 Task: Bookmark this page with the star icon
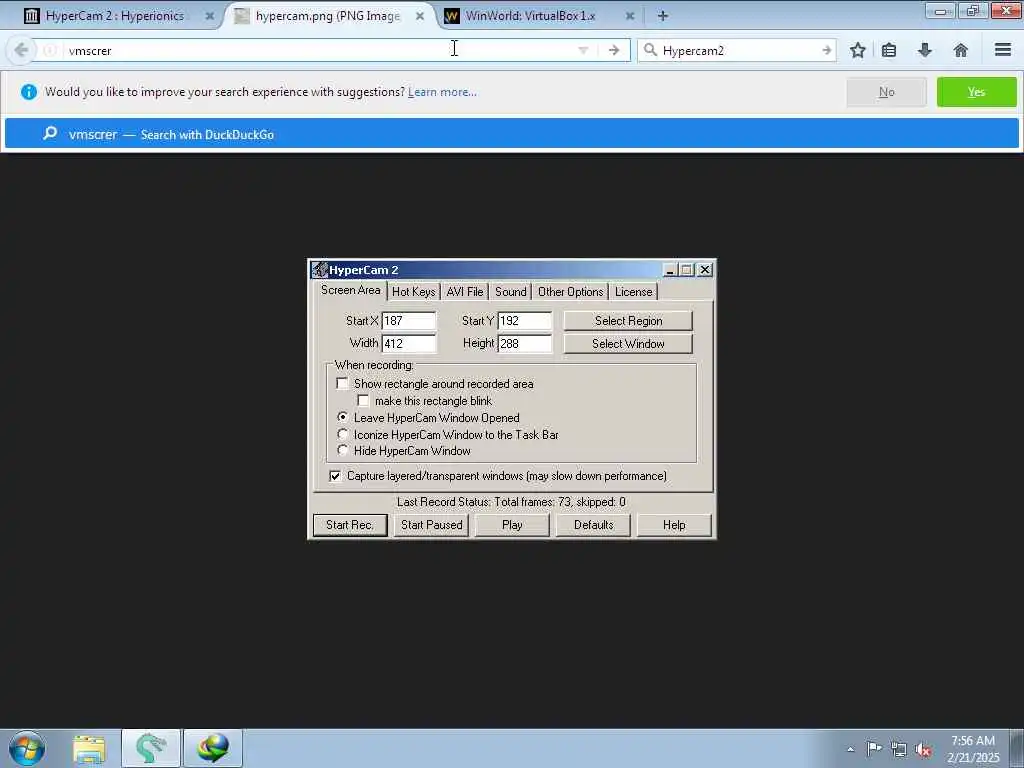[x=857, y=50]
